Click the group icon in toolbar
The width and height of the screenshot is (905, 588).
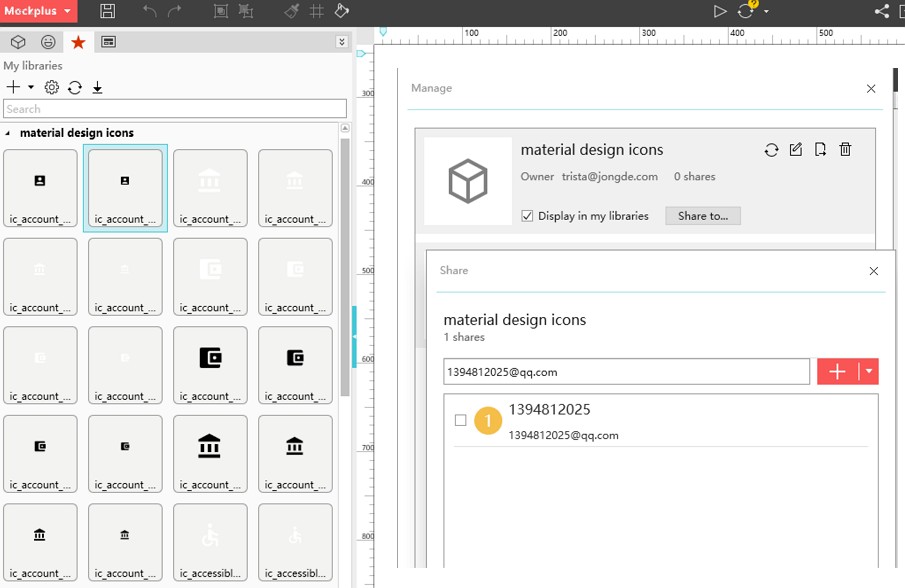pyautogui.click(x=220, y=11)
